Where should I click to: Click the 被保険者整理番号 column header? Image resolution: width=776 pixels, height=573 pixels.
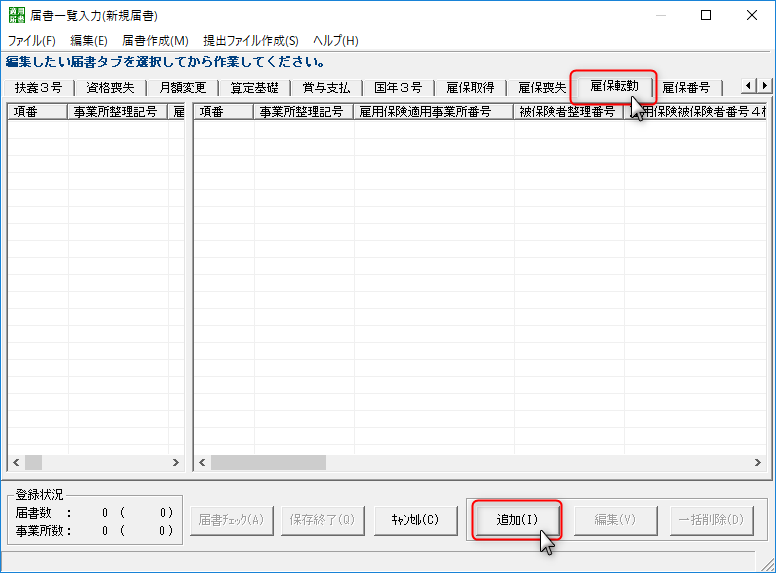tap(568, 112)
